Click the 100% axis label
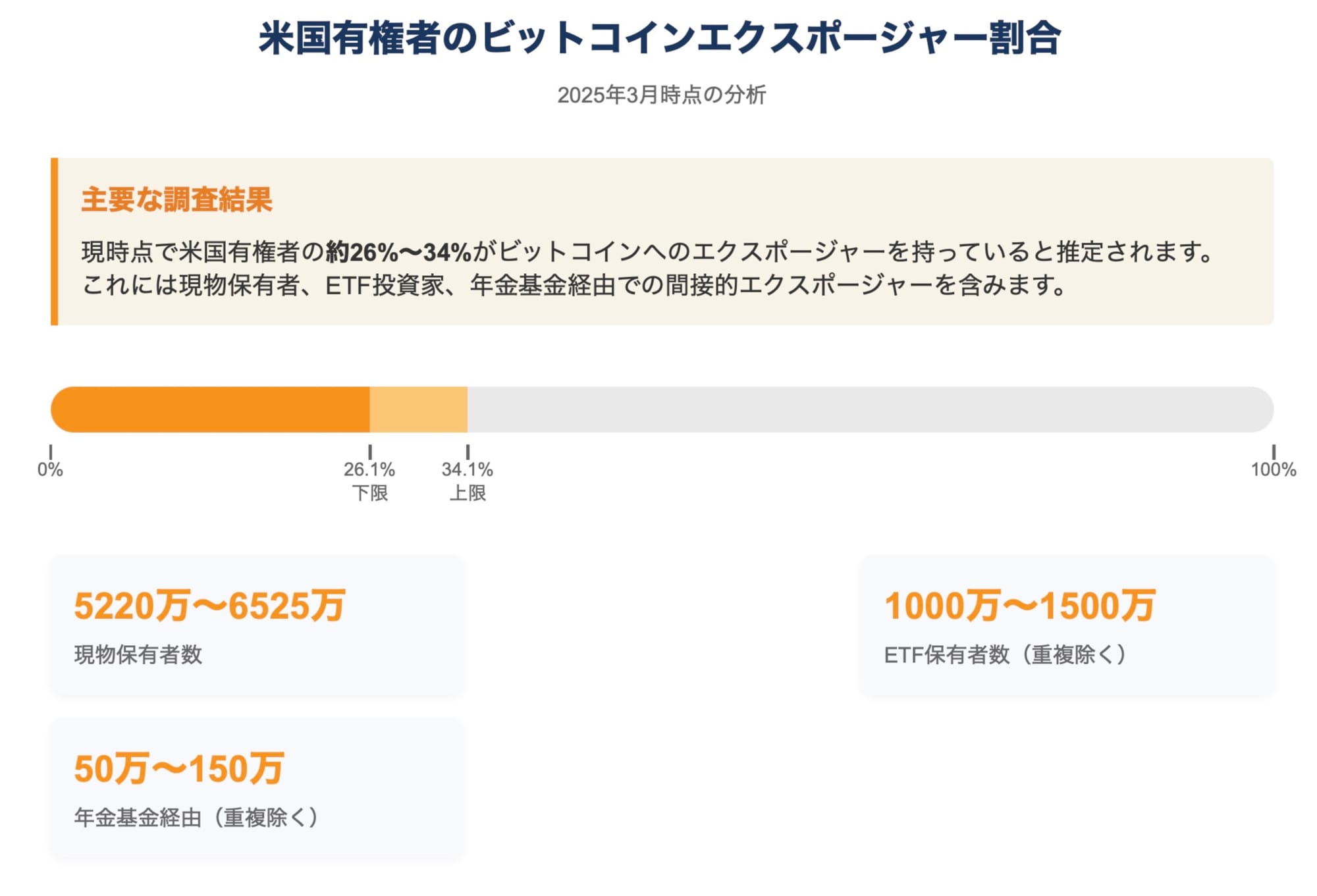This screenshot has height=896, width=1317. coord(1273,469)
